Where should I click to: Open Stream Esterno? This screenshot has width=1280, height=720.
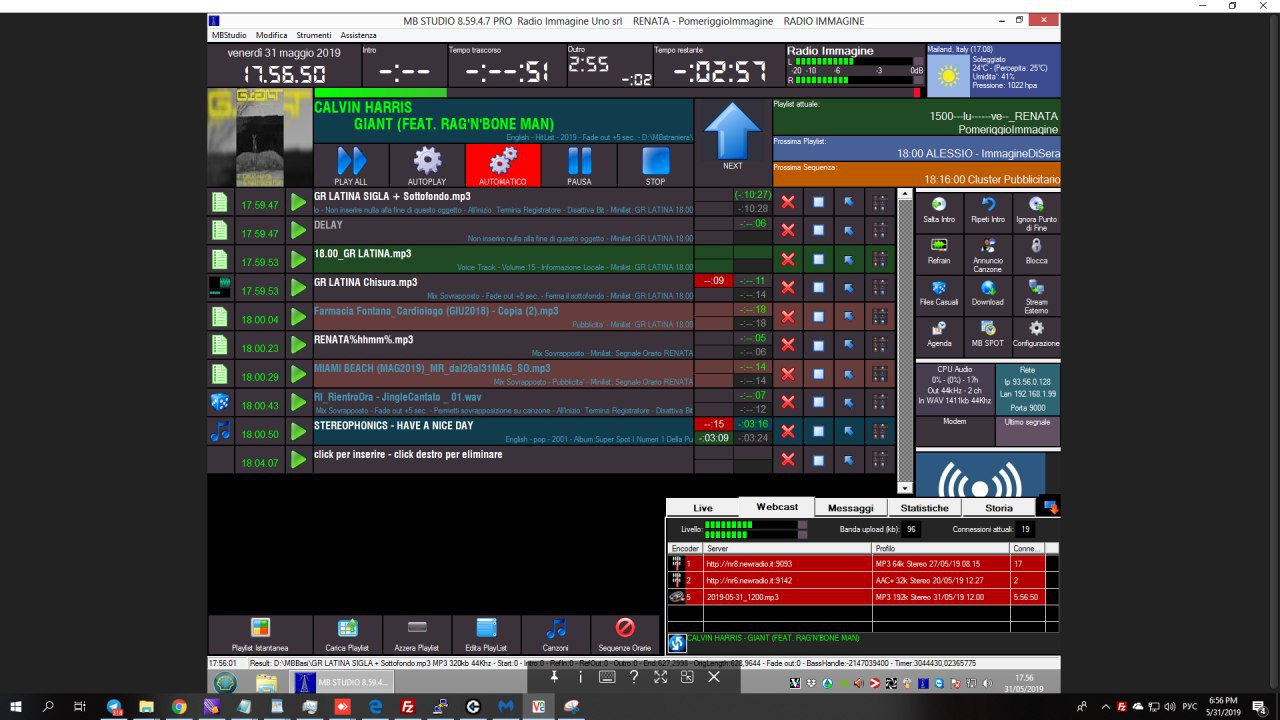click(1036, 296)
